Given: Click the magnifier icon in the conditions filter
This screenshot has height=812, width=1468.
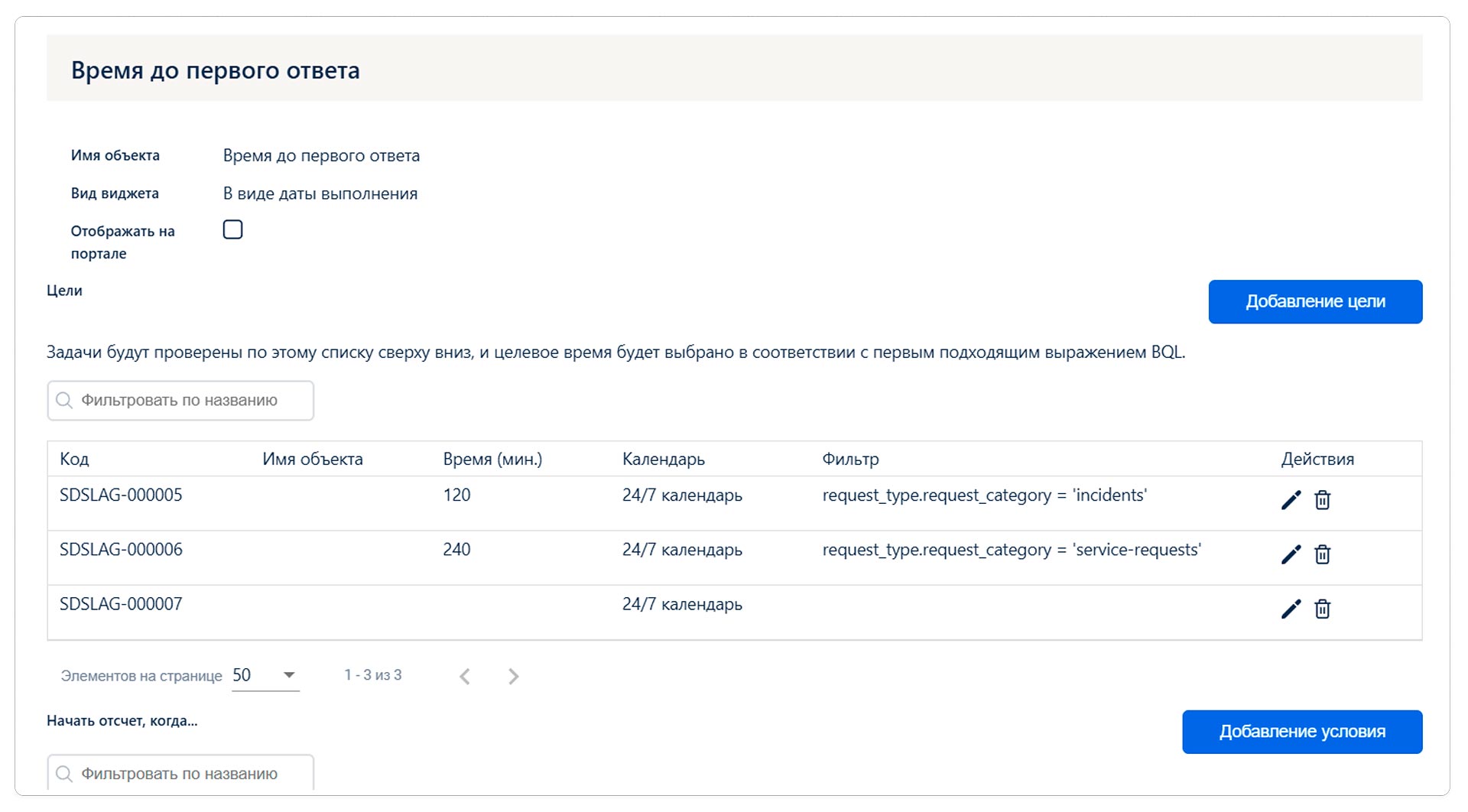Looking at the screenshot, I should pyautogui.click(x=64, y=773).
